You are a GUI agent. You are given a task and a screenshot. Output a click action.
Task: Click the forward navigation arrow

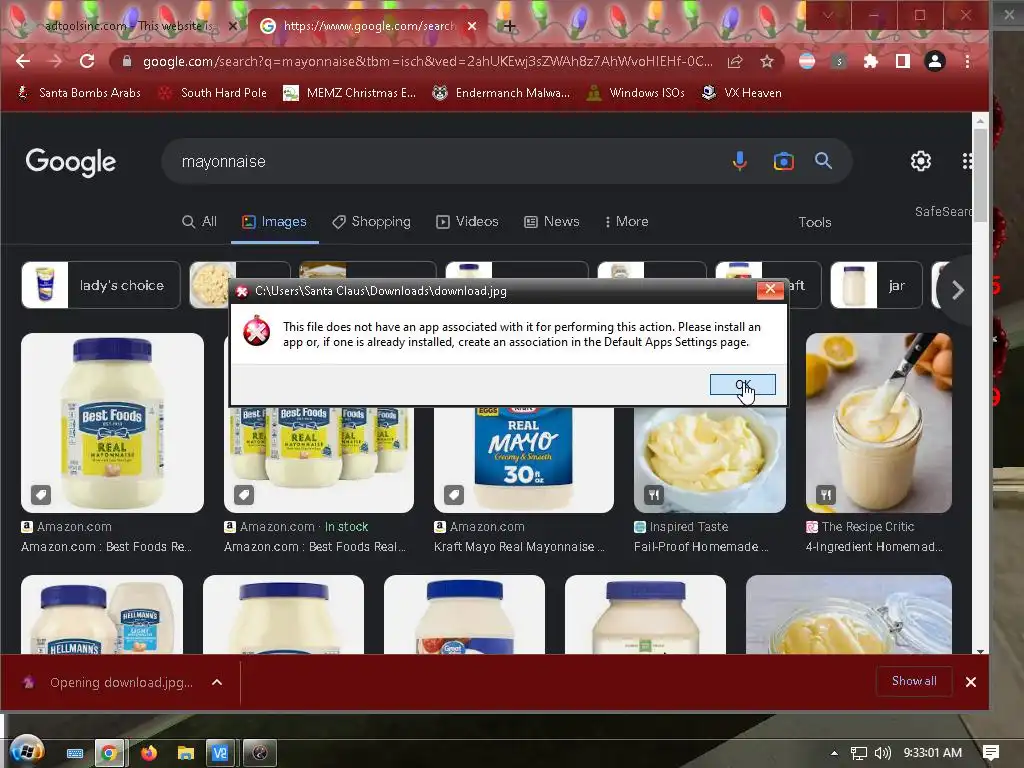click(x=55, y=61)
